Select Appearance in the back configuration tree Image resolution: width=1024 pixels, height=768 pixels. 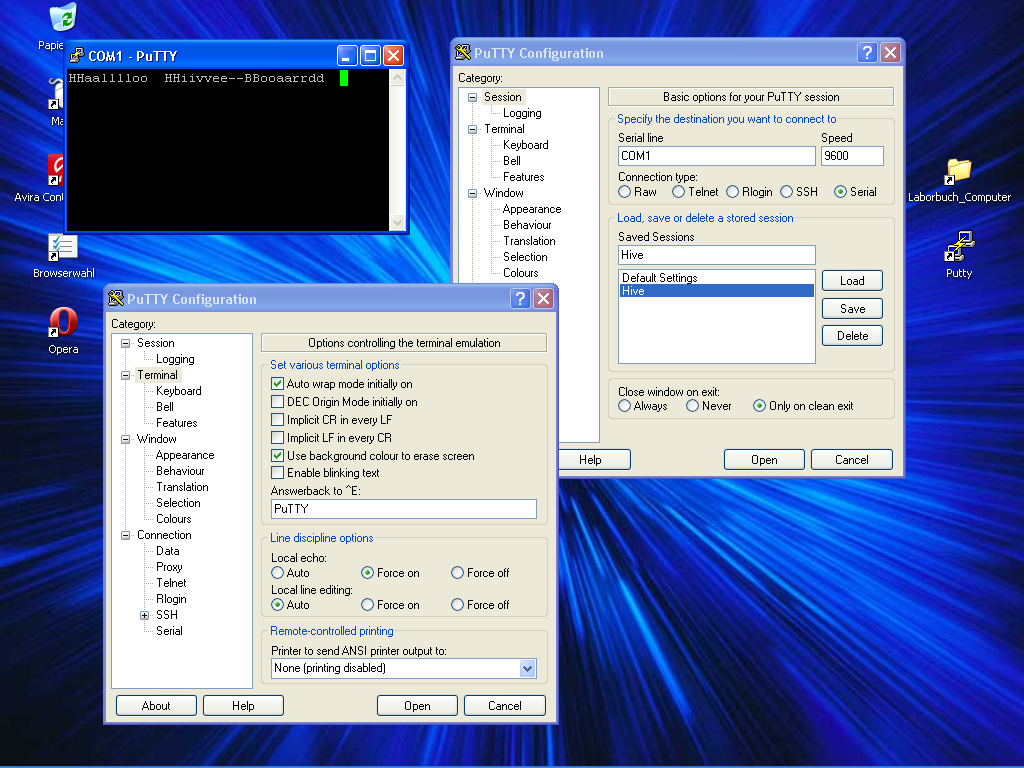pyautogui.click(x=532, y=209)
